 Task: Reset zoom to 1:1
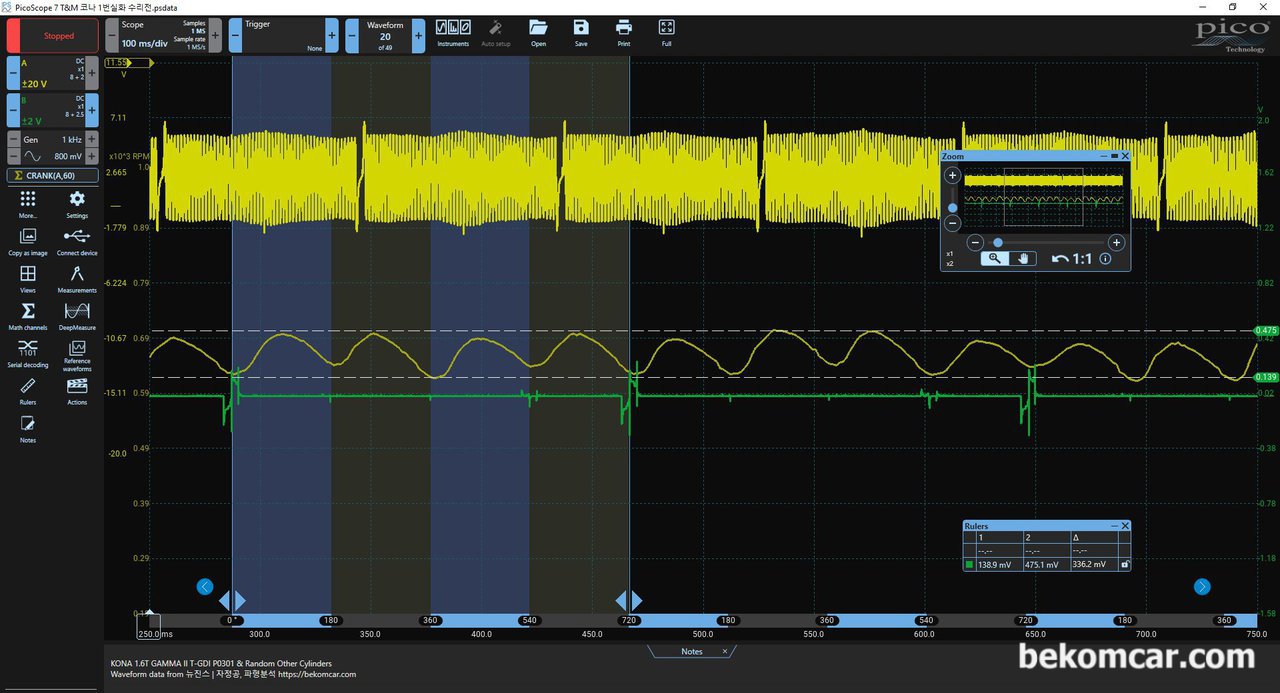click(1082, 259)
